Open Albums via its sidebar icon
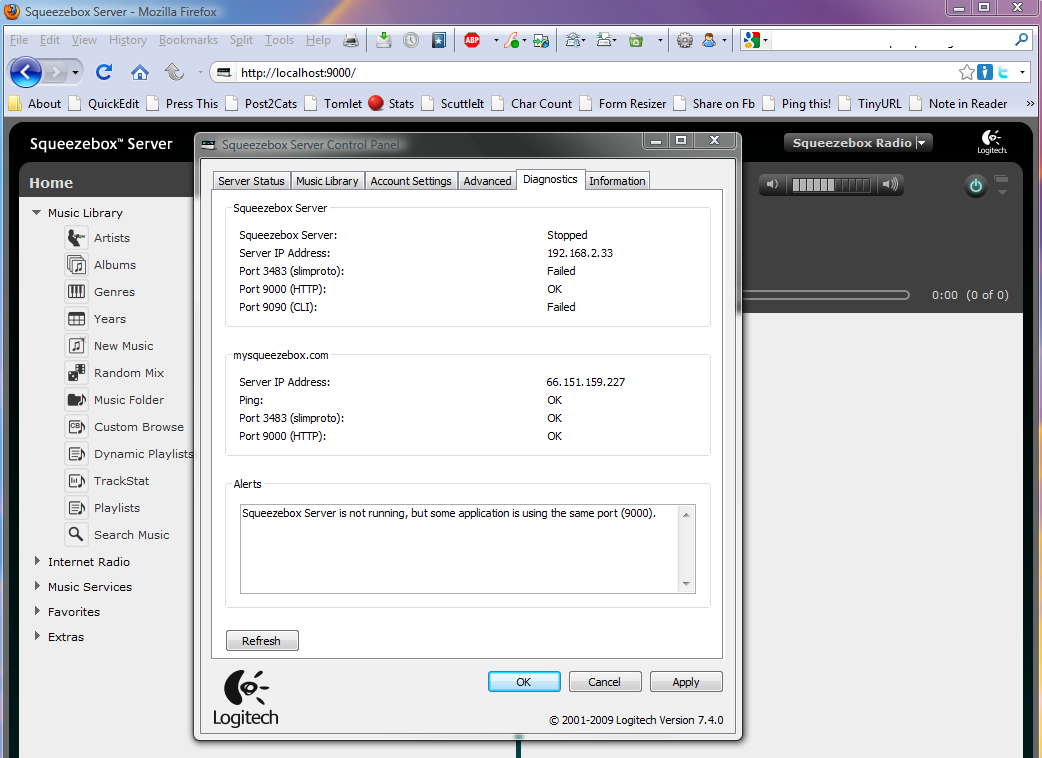 tap(76, 265)
